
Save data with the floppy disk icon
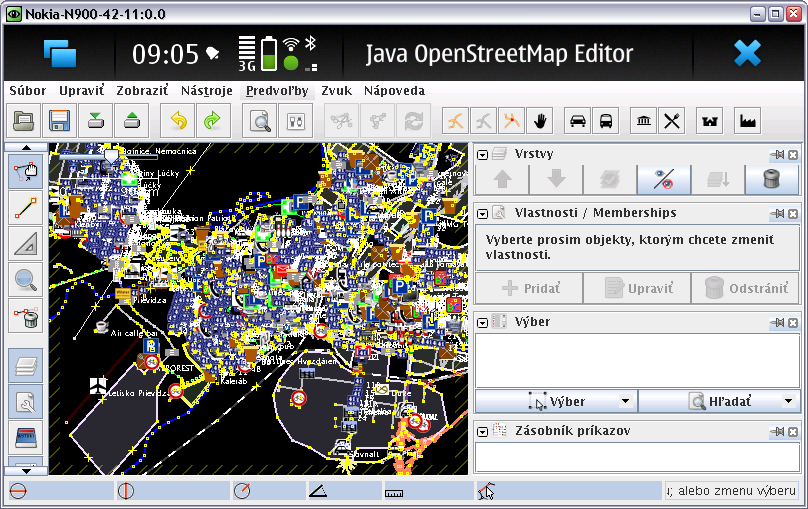pyautogui.click(x=60, y=121)
